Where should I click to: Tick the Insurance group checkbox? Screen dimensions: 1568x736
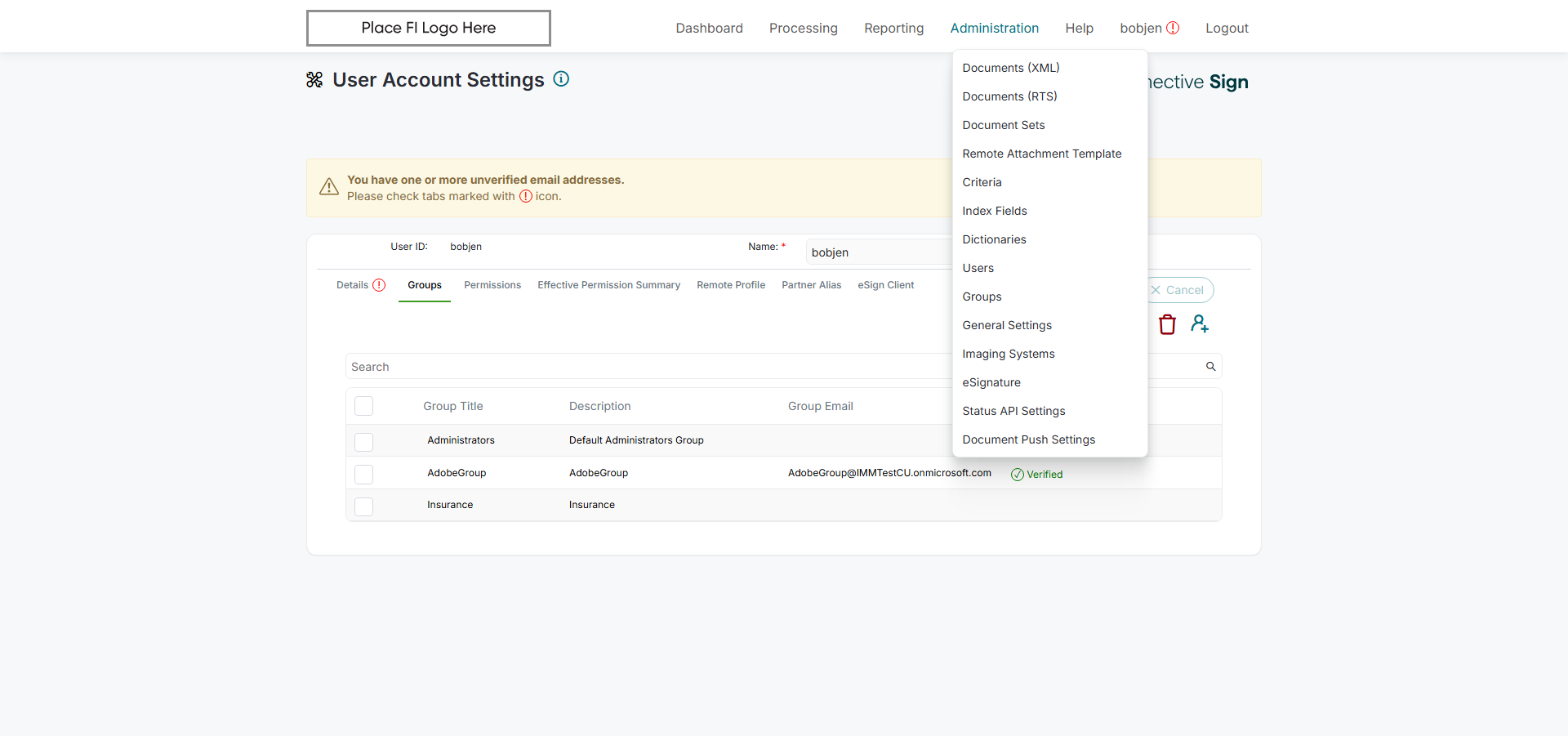point(364,506)
